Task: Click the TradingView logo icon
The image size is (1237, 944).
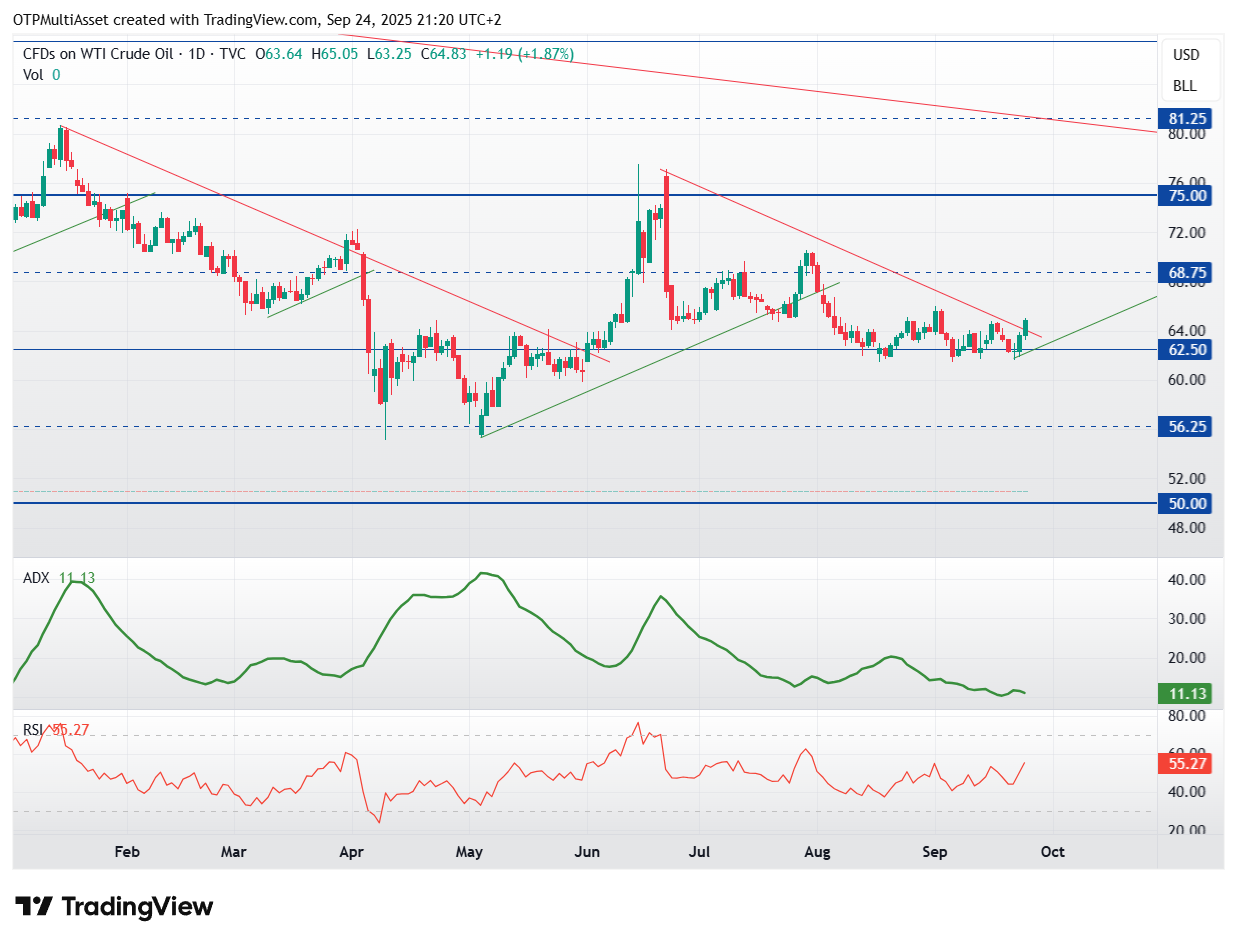Action: click(x=33, y=907)
